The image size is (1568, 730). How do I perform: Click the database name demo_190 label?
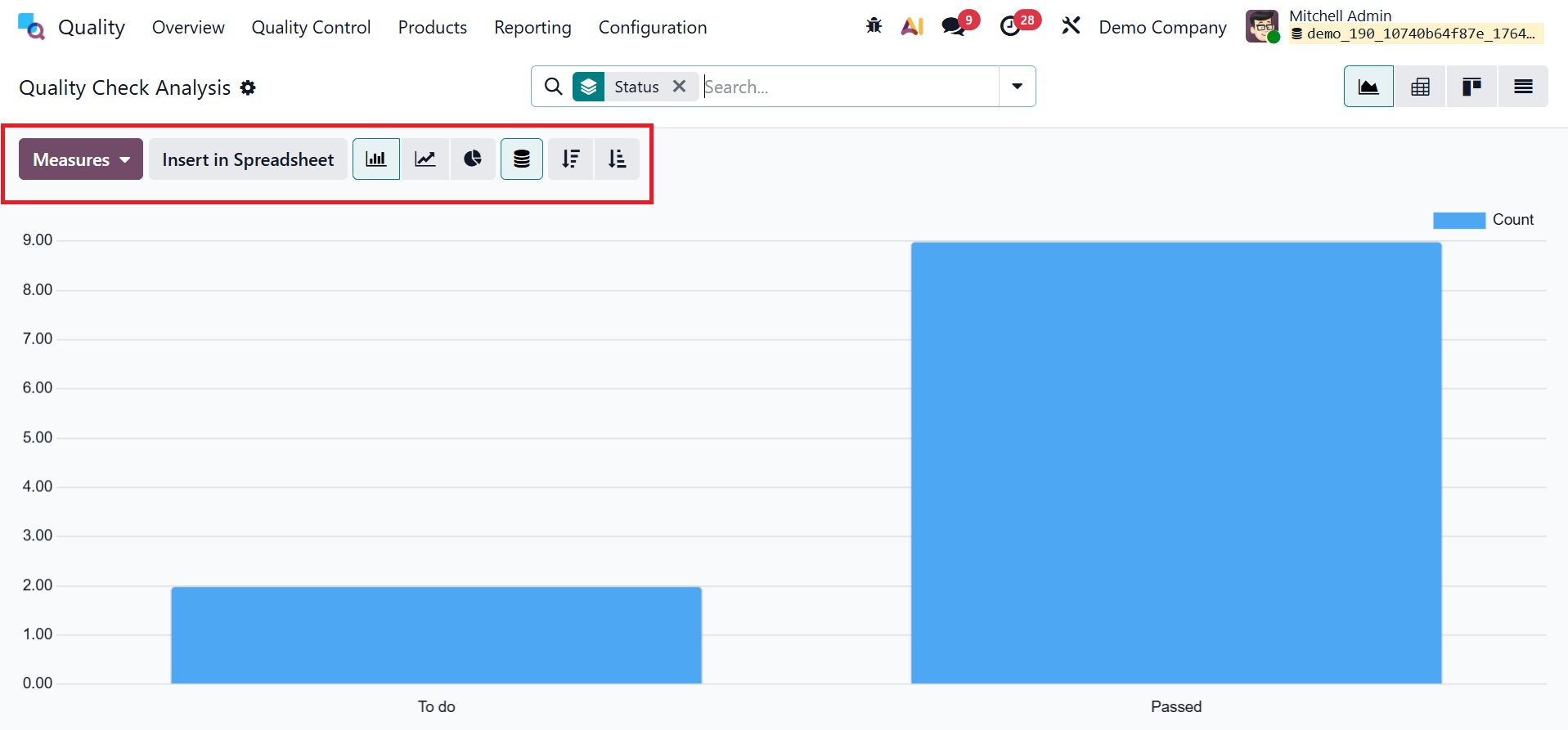coord(1421,34)
